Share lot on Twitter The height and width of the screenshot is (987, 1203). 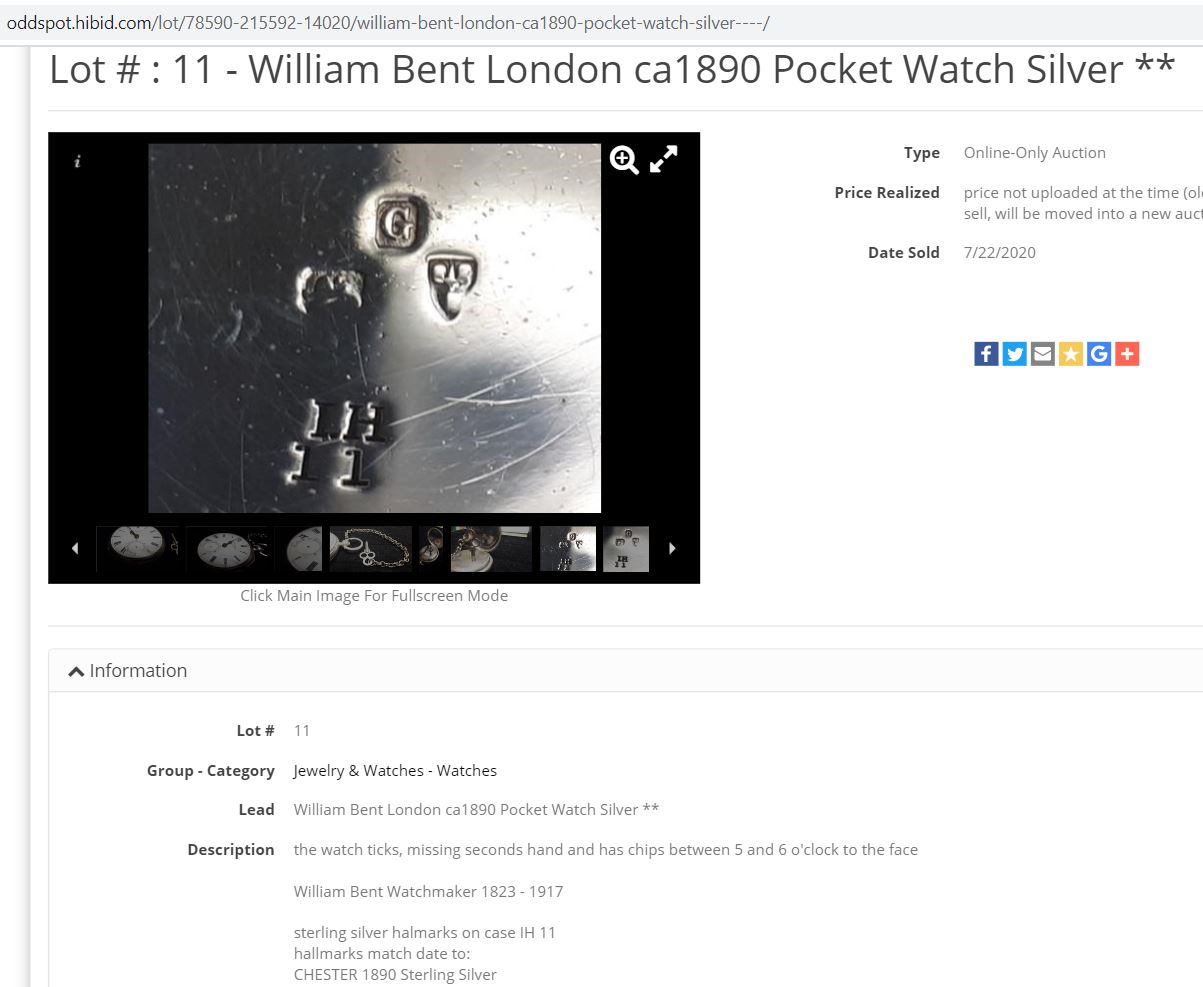point(1014,354)
